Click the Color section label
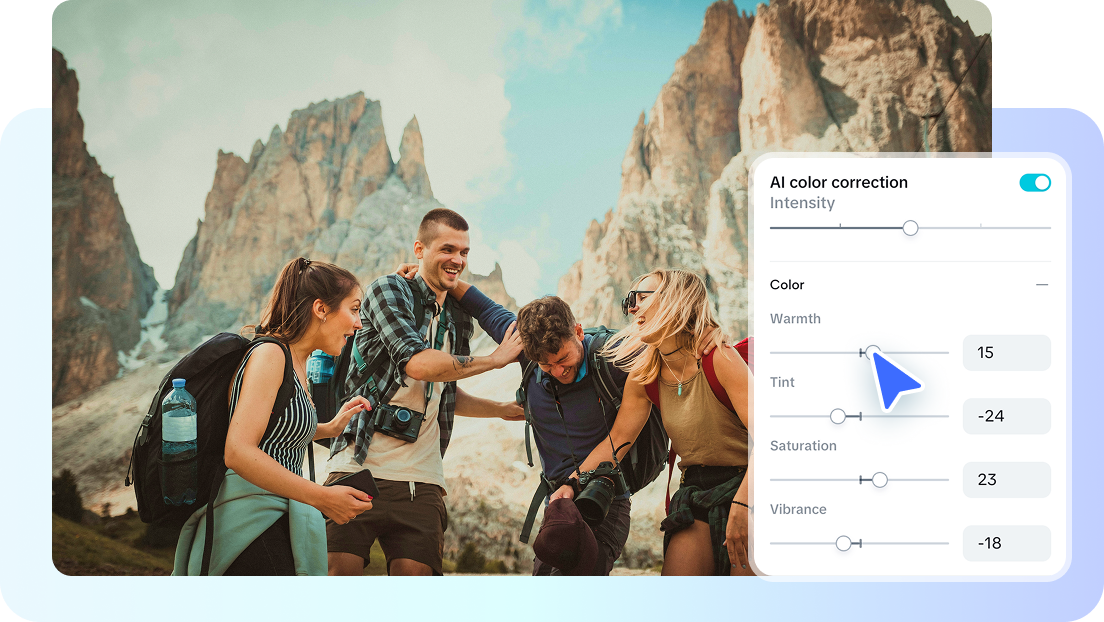The height and width of the screenshot is (622, 1104). pos(787,284)
